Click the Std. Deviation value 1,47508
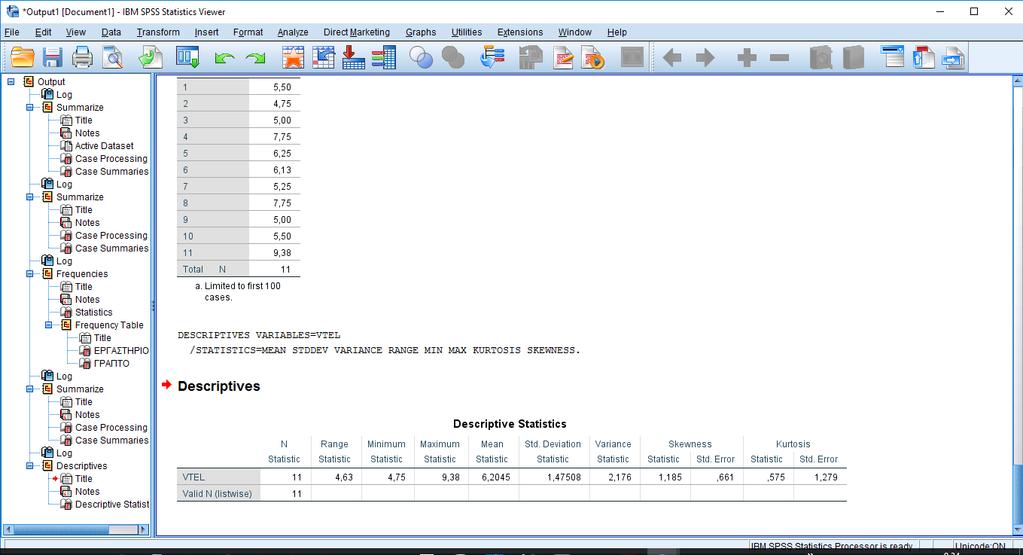 click(563, 477)
